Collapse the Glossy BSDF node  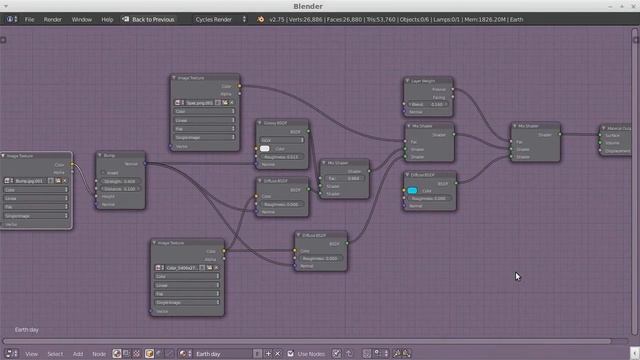coord(260,122)
